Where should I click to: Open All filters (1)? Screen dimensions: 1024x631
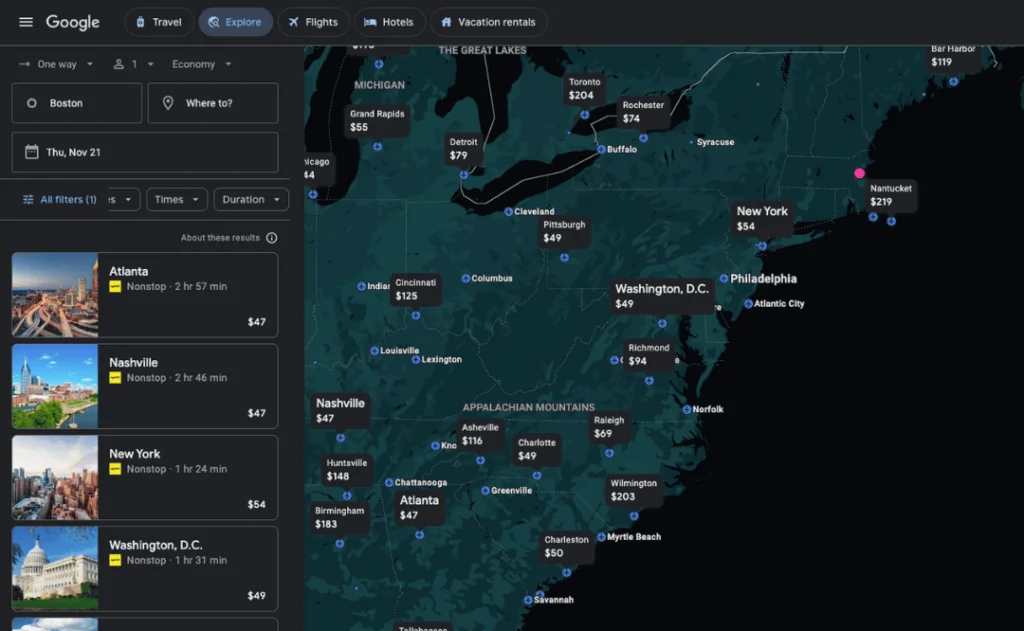click(x=59, y=199)
